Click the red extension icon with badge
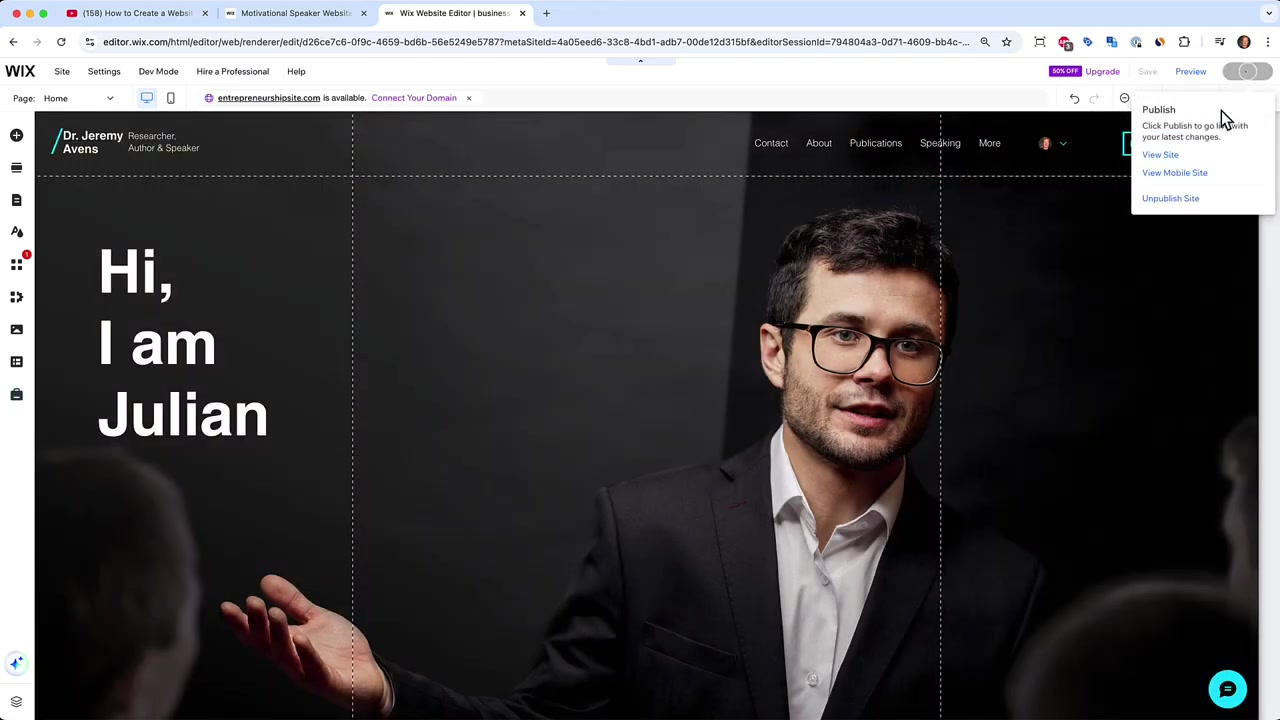 click(x=1065, y=43)
